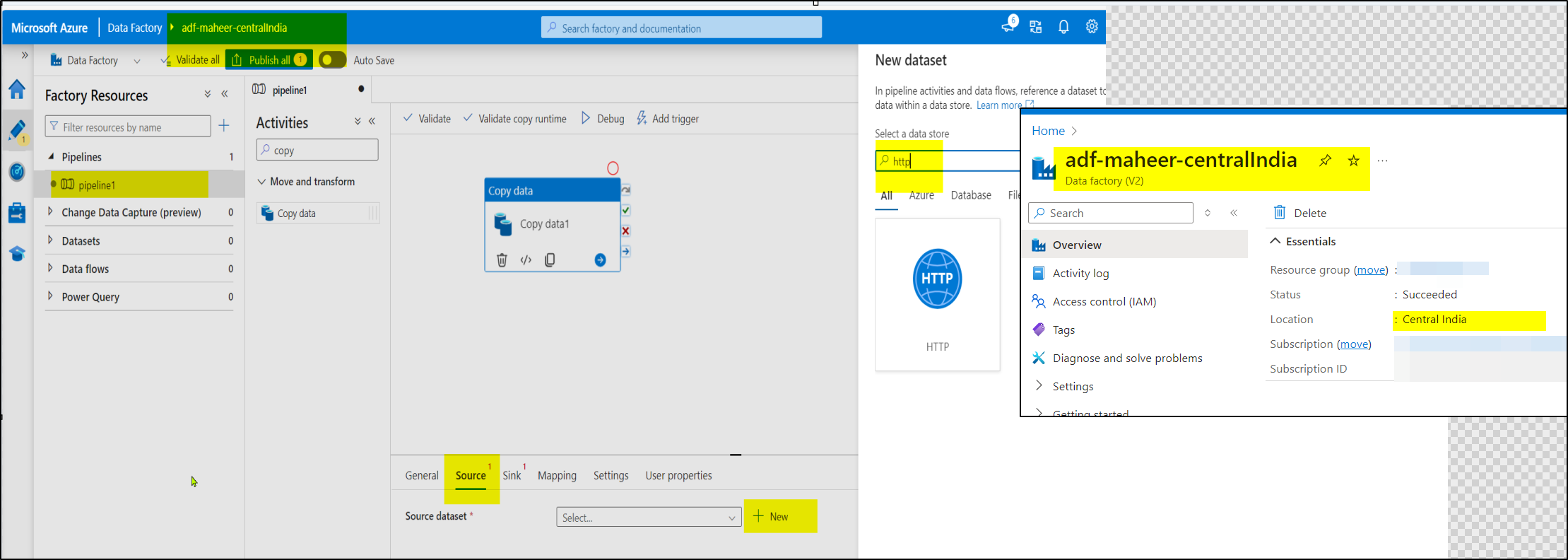Select the HTTP data store tile
The width and height of the screenshot is (1568, 560).
[938, 295]
